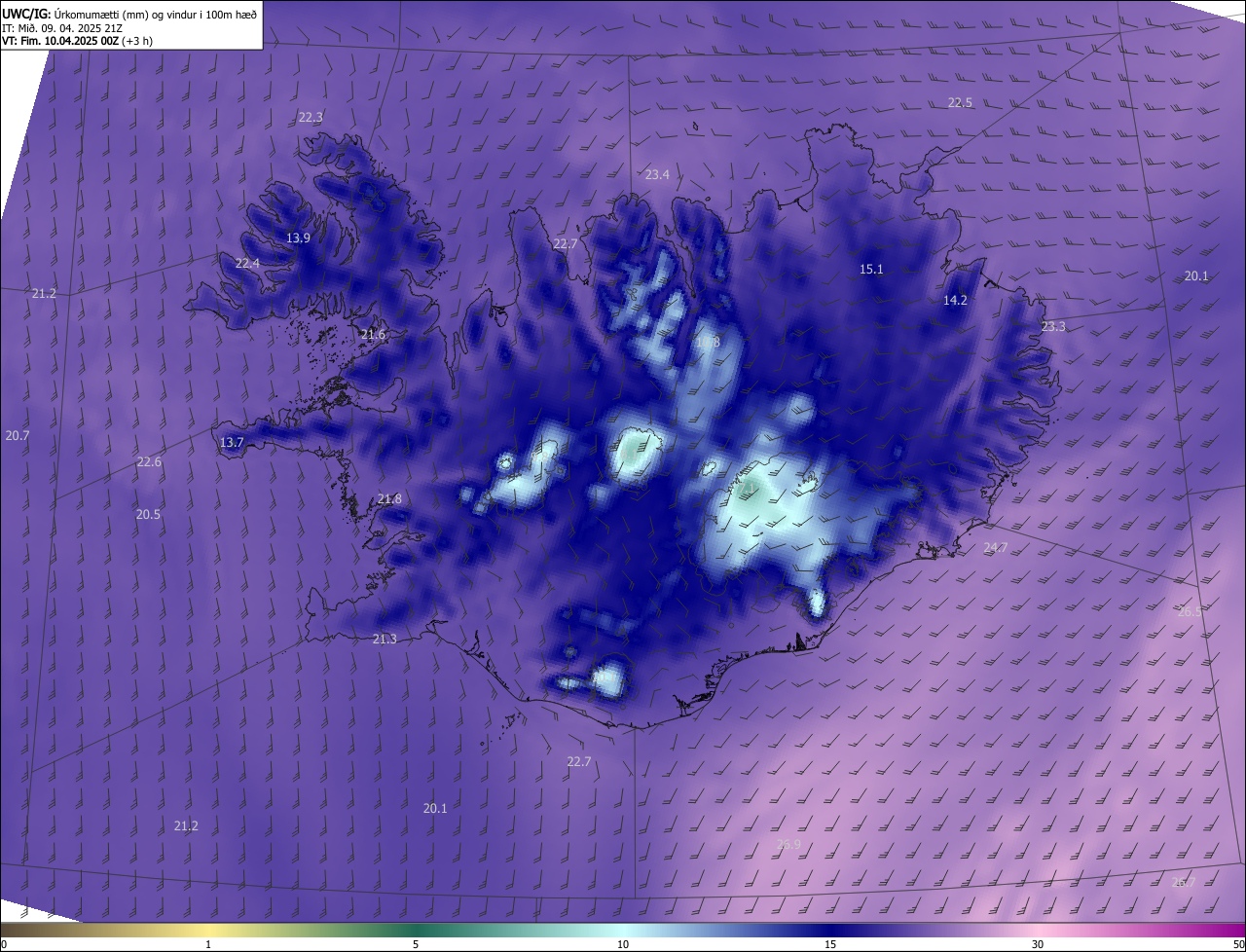Select the 22.4 wind value label

(247, 263)
